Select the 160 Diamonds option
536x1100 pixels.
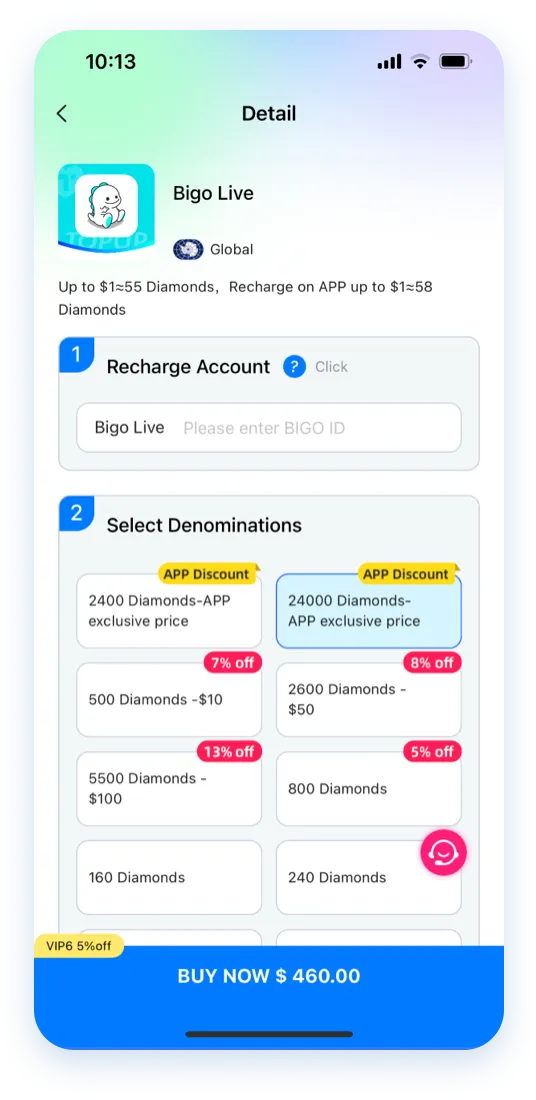[x=169, y=878]
